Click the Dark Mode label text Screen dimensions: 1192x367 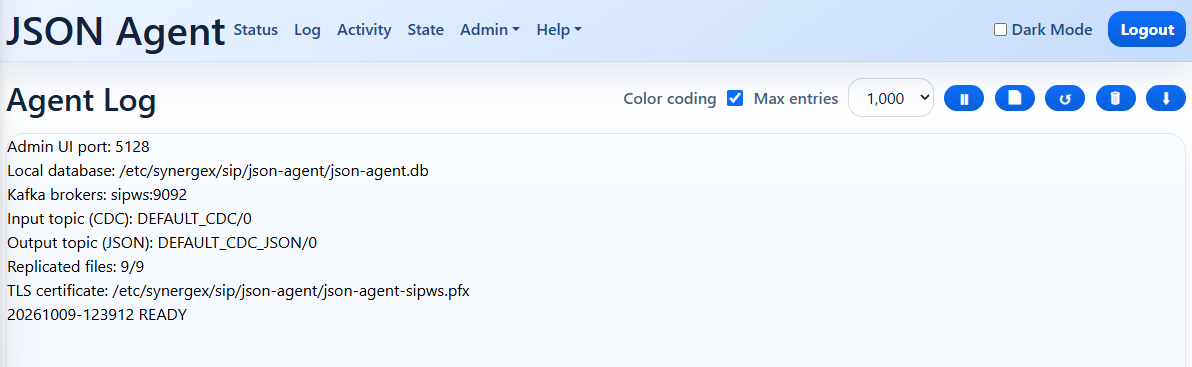click(1052, 30)
